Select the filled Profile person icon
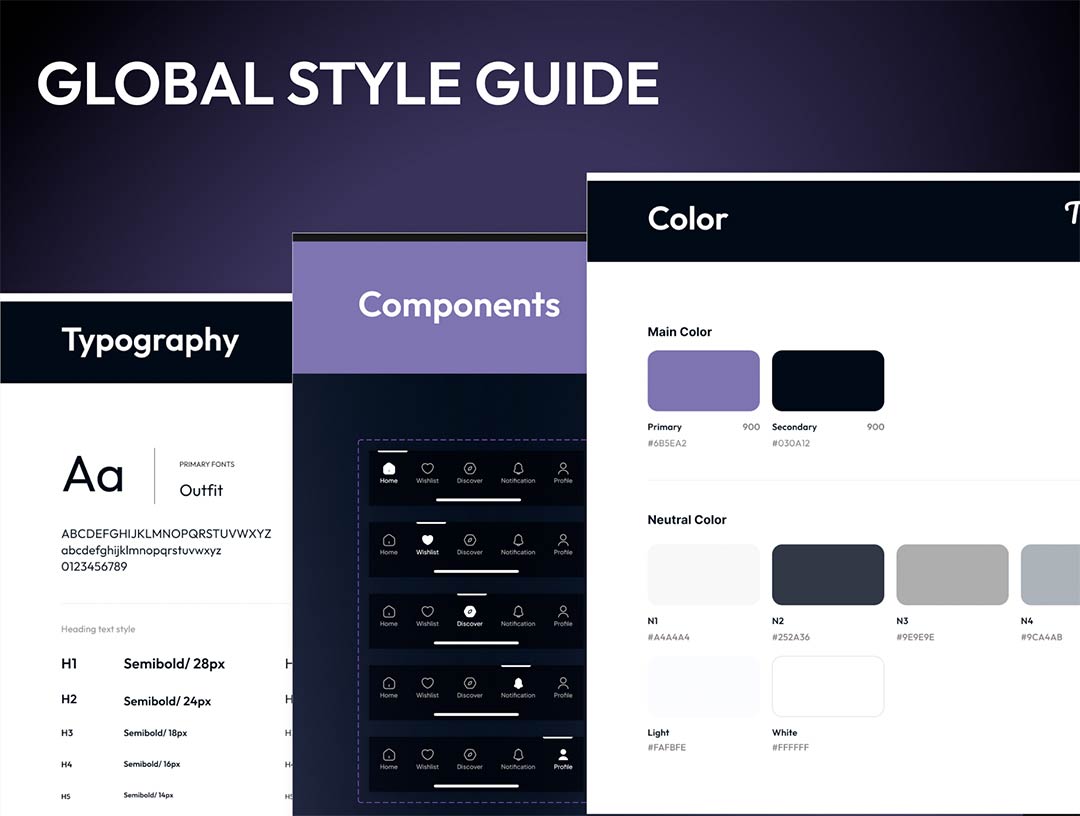This screenshot has height=816, width=1080. [563, 755]
